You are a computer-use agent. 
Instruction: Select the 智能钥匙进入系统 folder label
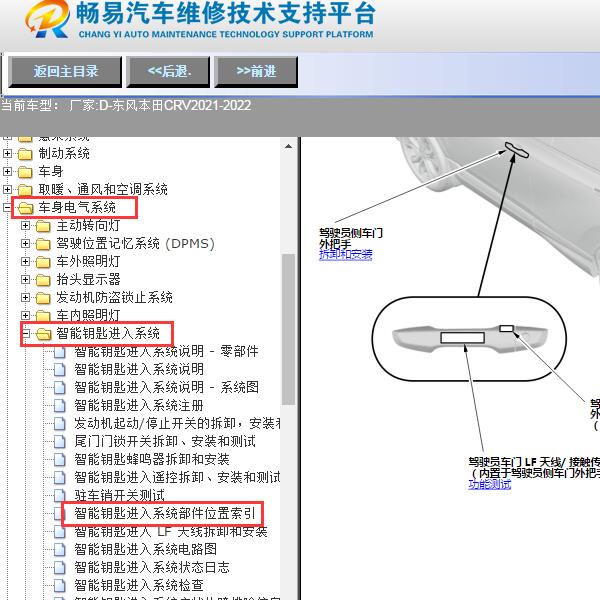click(108, 333)
